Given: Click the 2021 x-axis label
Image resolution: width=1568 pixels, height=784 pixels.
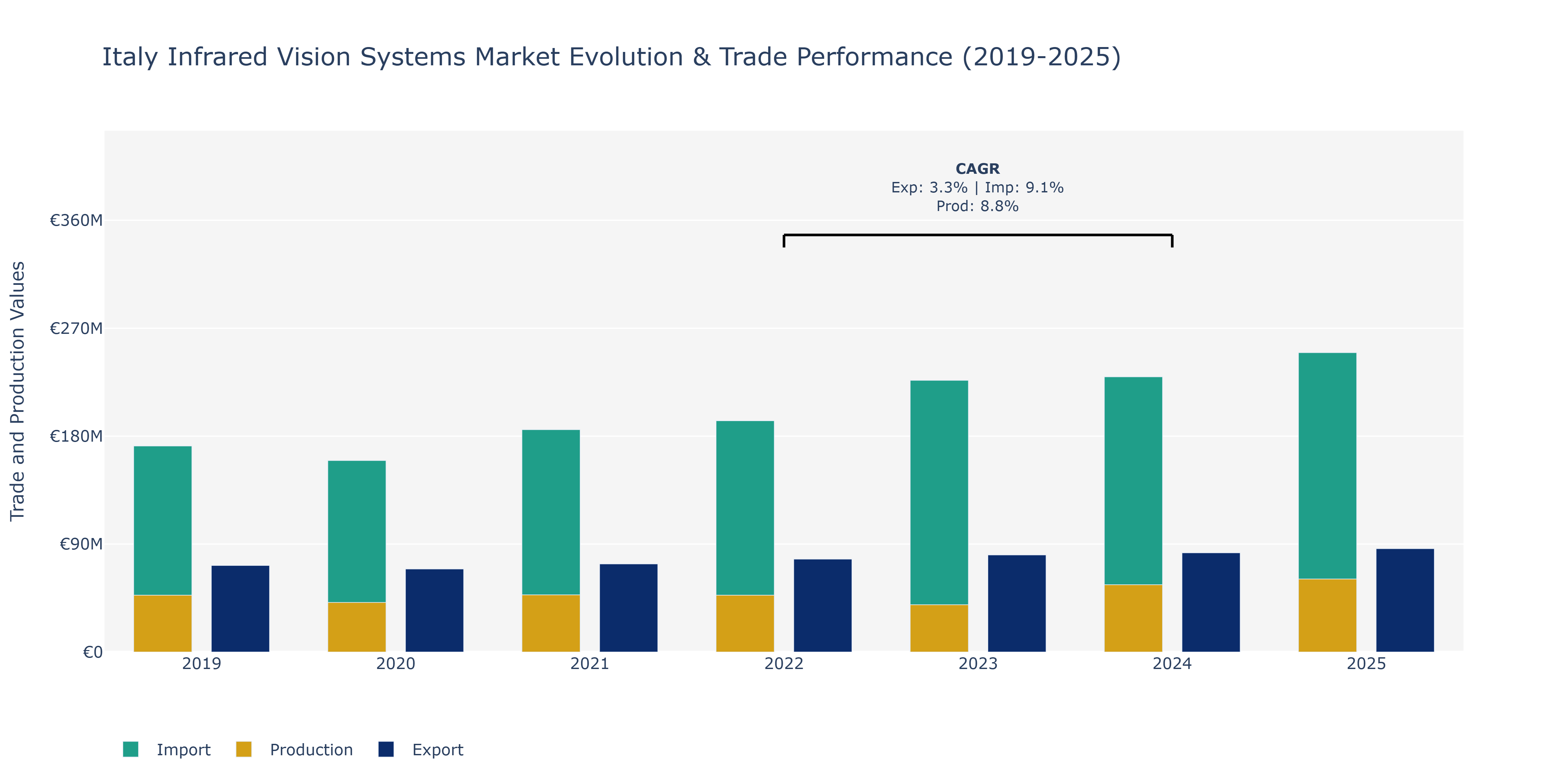Looking at the screenshot, I should point(590,663).
